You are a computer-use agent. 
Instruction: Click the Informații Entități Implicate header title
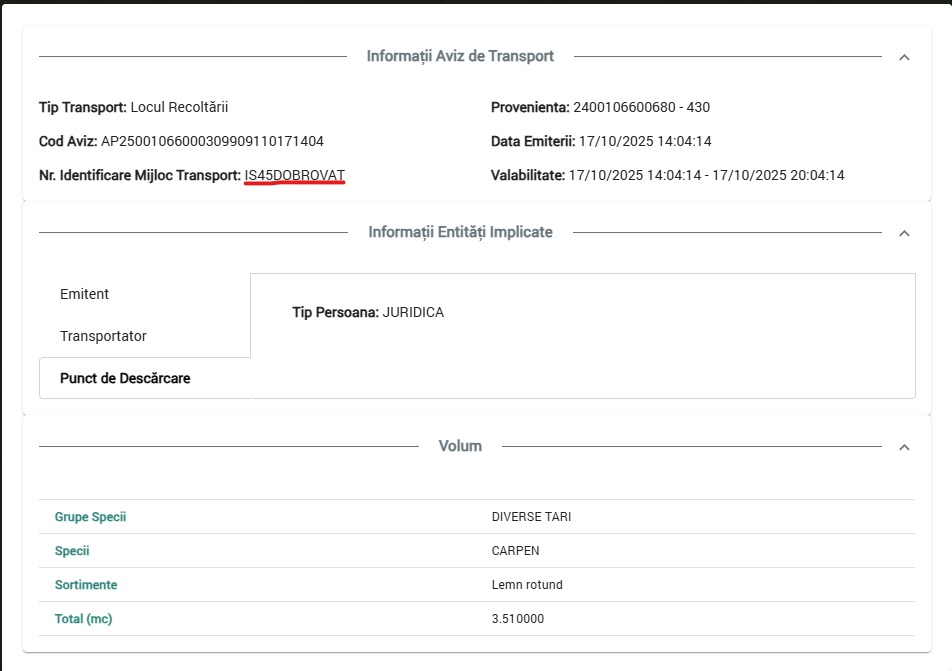(460, 232)
